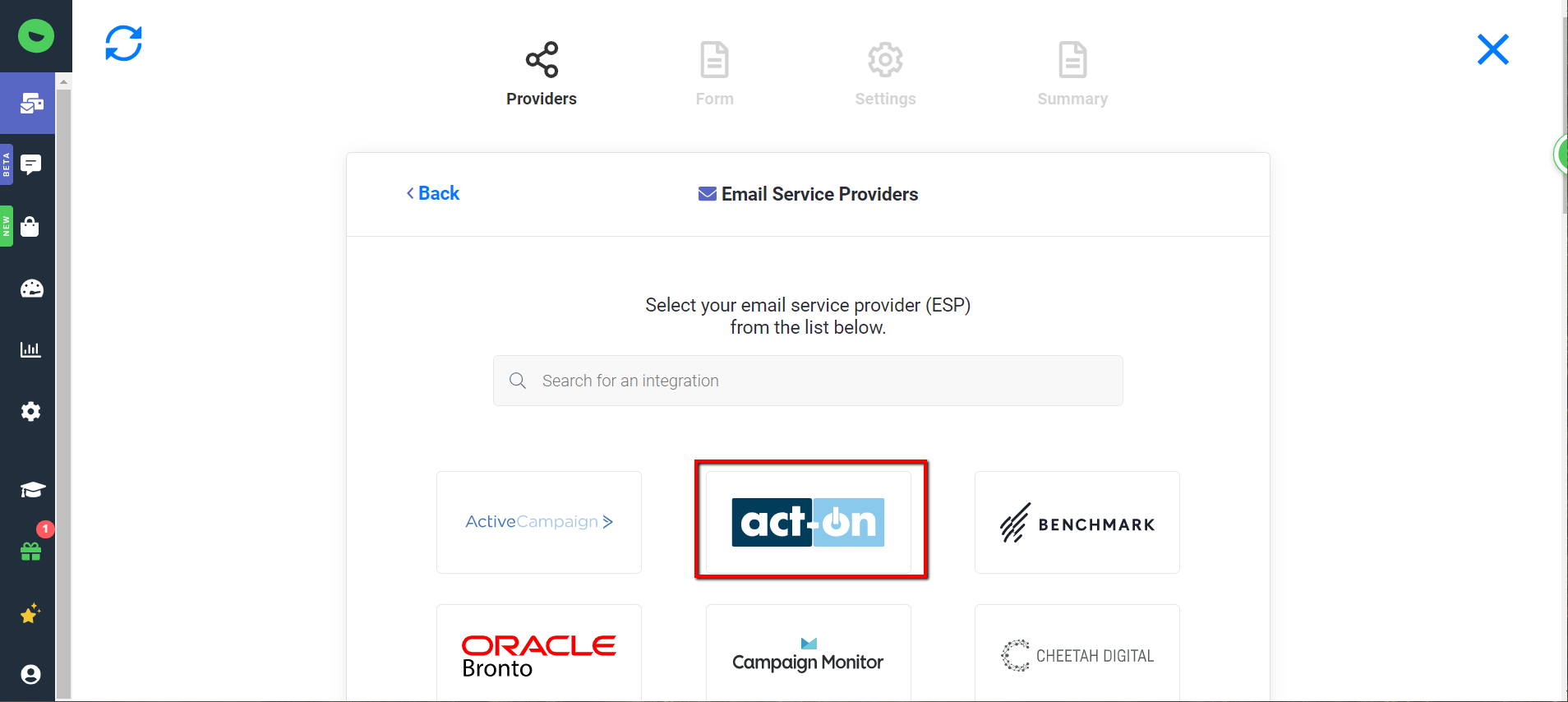Switch to the Settings step
The height and width of the screenshot is (702, 1568).
click(884, 74)
